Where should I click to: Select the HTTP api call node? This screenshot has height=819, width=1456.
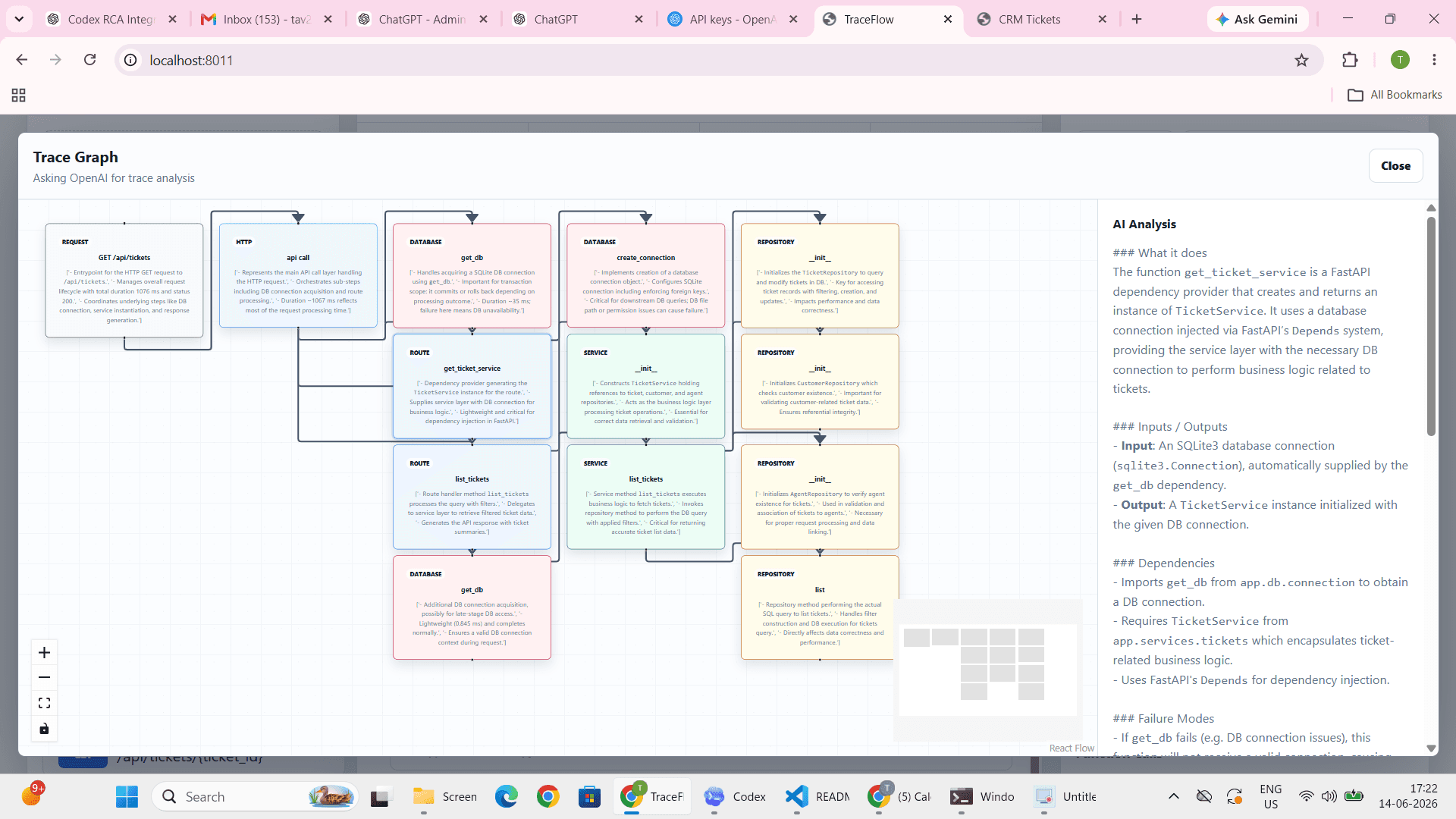[x=298, y=275]
